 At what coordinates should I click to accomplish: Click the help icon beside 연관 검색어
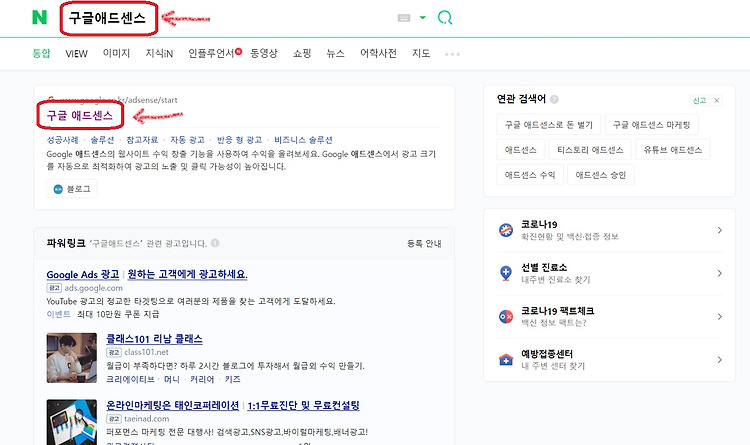554,99
